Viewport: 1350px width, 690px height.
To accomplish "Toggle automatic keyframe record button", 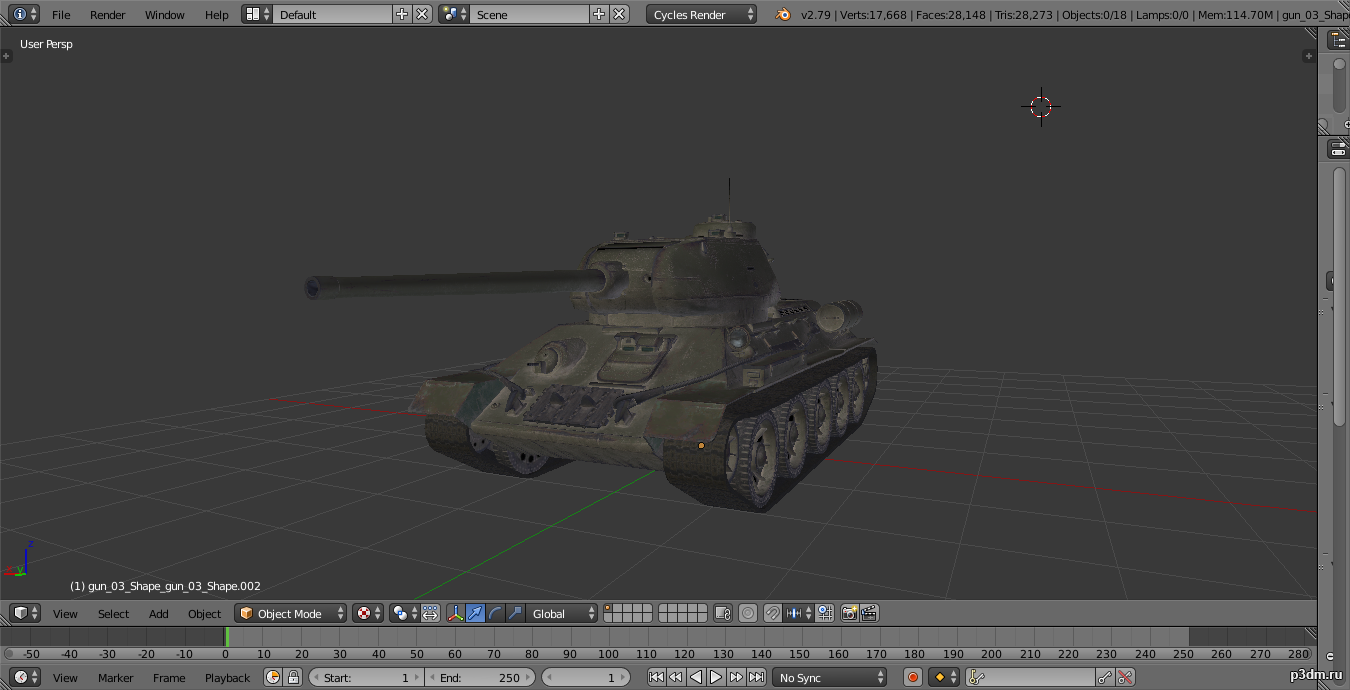I will (x=912, y=677).
